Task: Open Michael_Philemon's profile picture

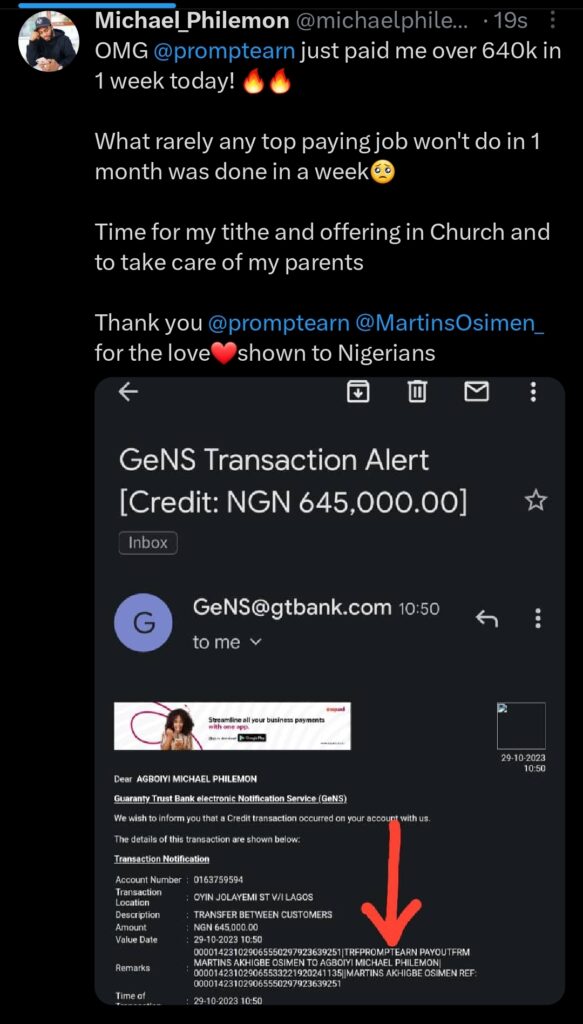Action: [x=48, y=41]
